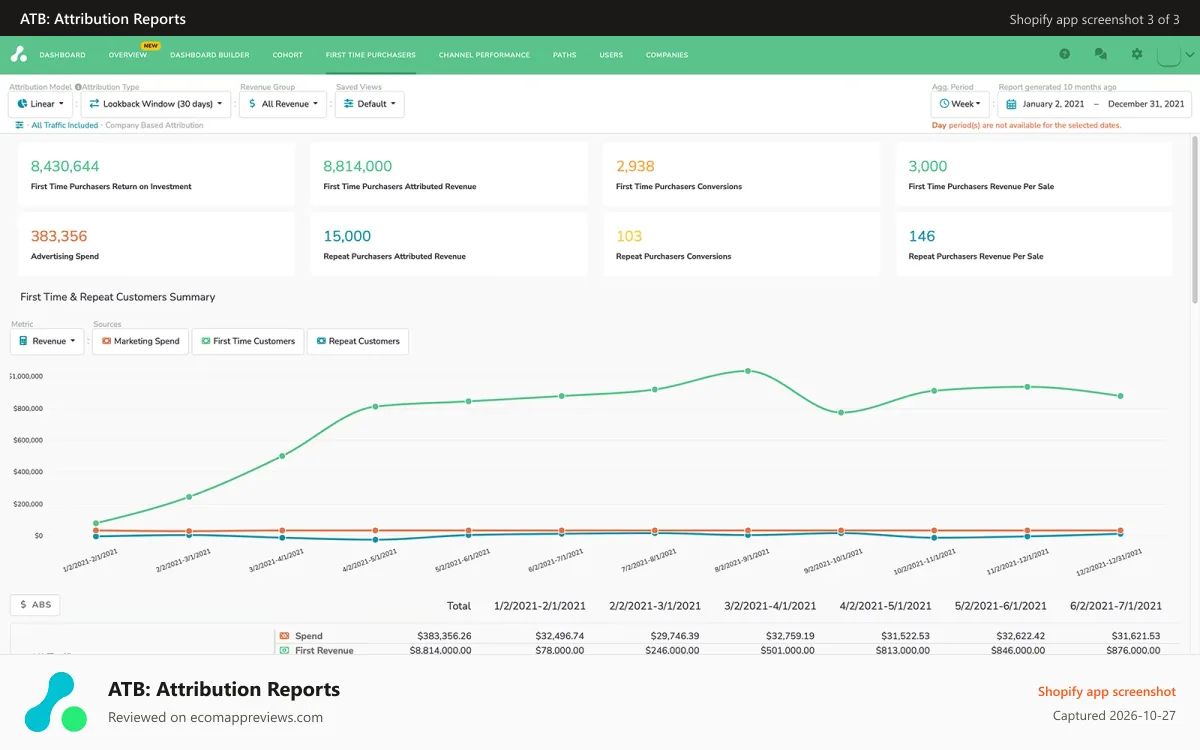Click the Total column header

pos(459,606)
